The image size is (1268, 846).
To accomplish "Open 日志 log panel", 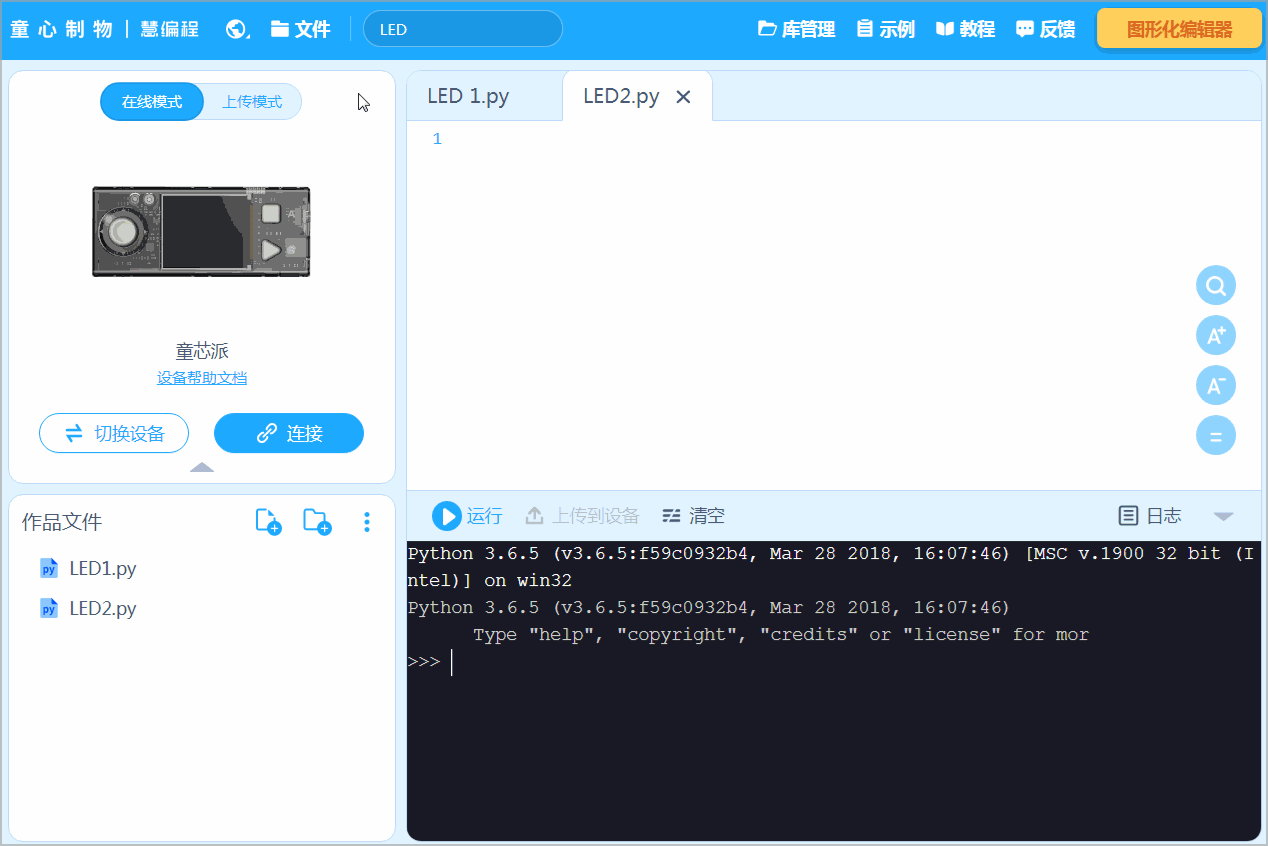I will [x=1150, y=516].
